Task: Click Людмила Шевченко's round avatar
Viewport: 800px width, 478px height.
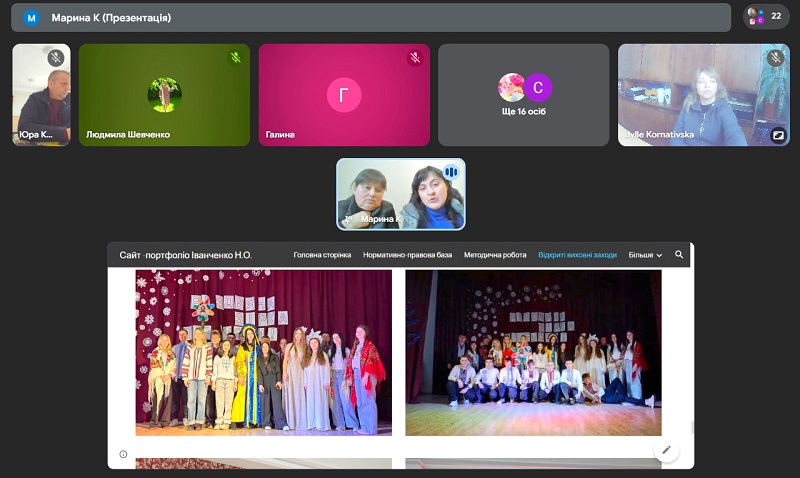Action: [x=164, y=94]
